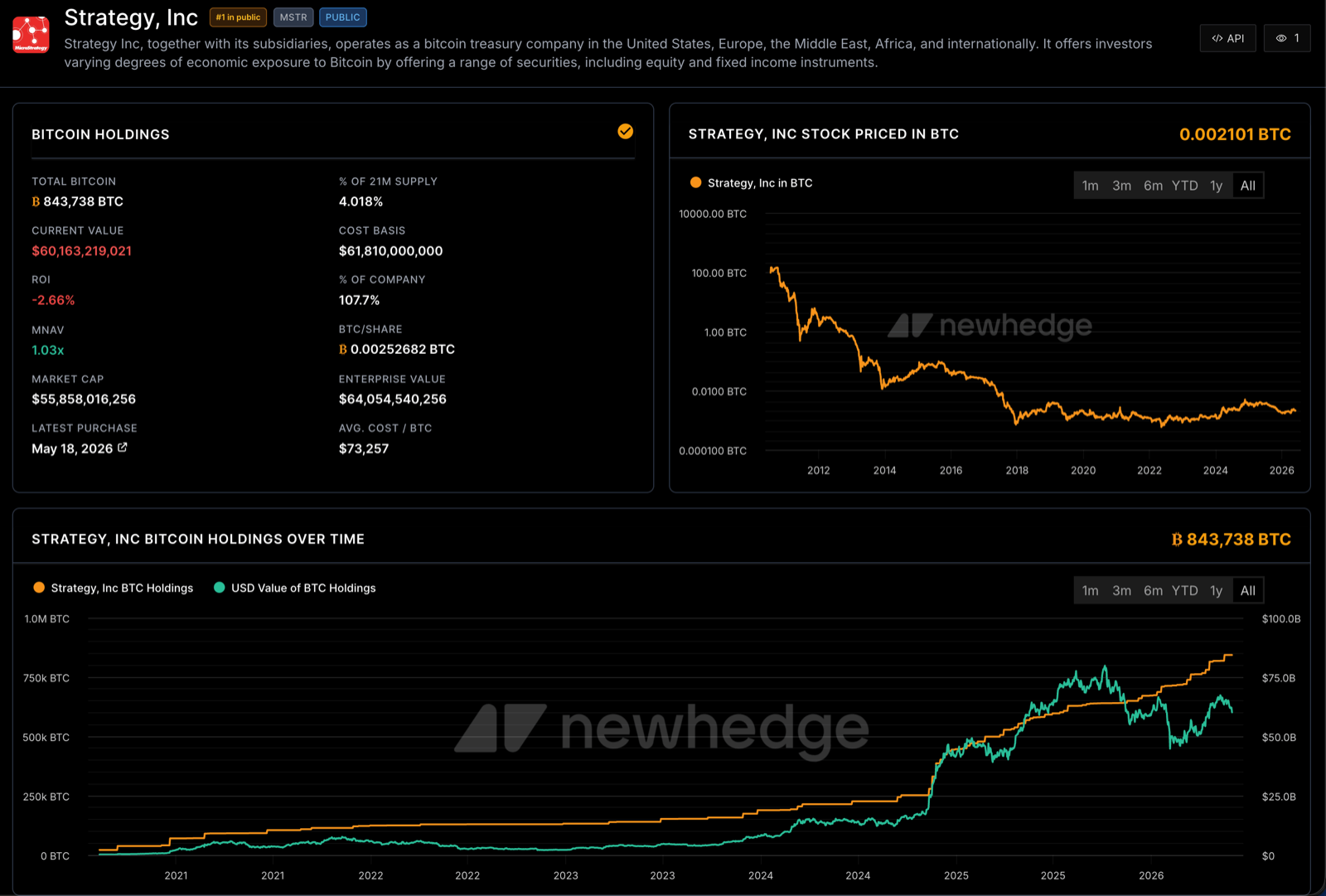Click the 107.7% of company value
This screenshot has width=1326, height=896.
click(359, 300)
